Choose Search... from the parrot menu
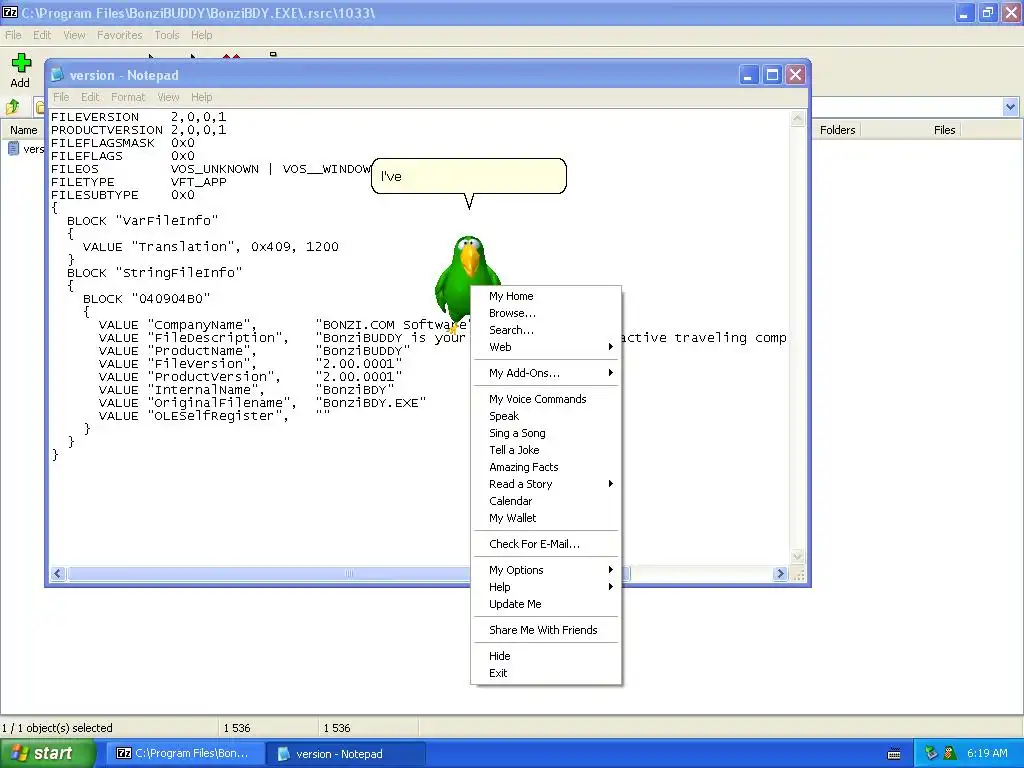This screenshot has width=1024, height=768. point(546,330)
